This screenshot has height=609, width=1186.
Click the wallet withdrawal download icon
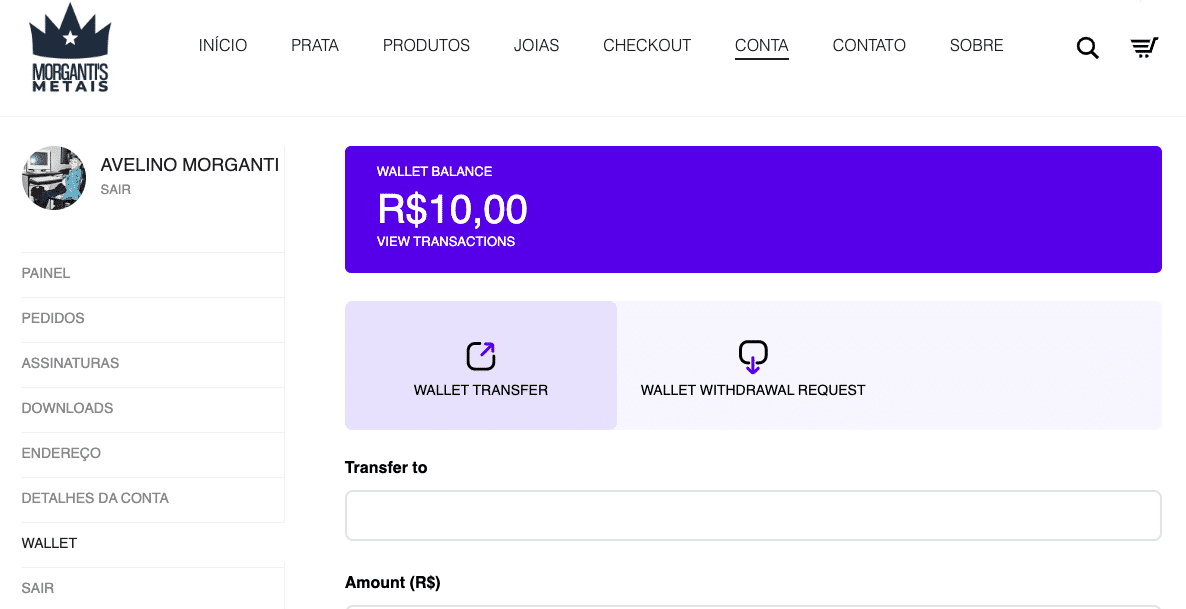tap(753, 356)
